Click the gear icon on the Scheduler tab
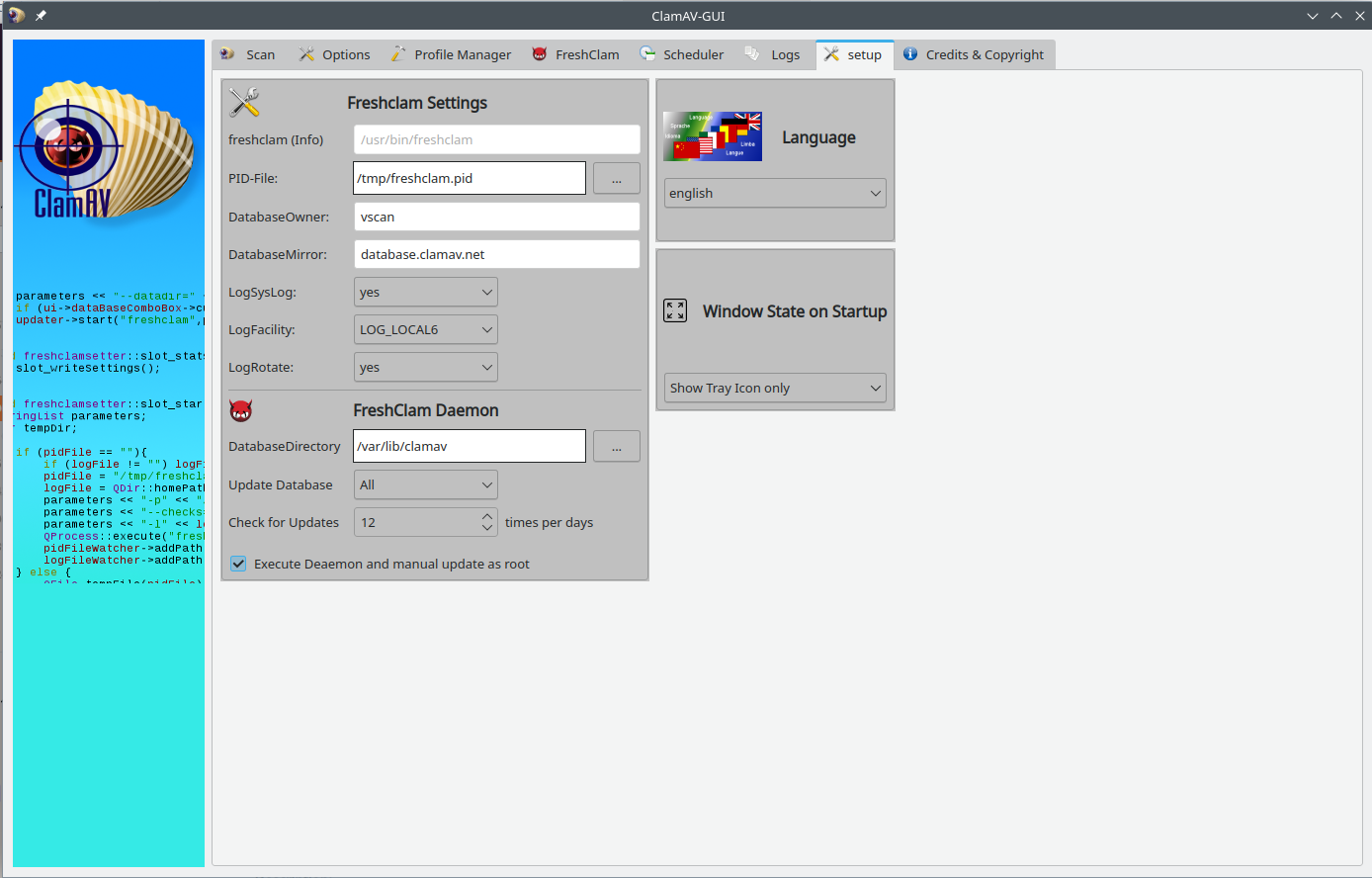The height and width of the screenshot is (878, 1372). (x=646, y=54)
